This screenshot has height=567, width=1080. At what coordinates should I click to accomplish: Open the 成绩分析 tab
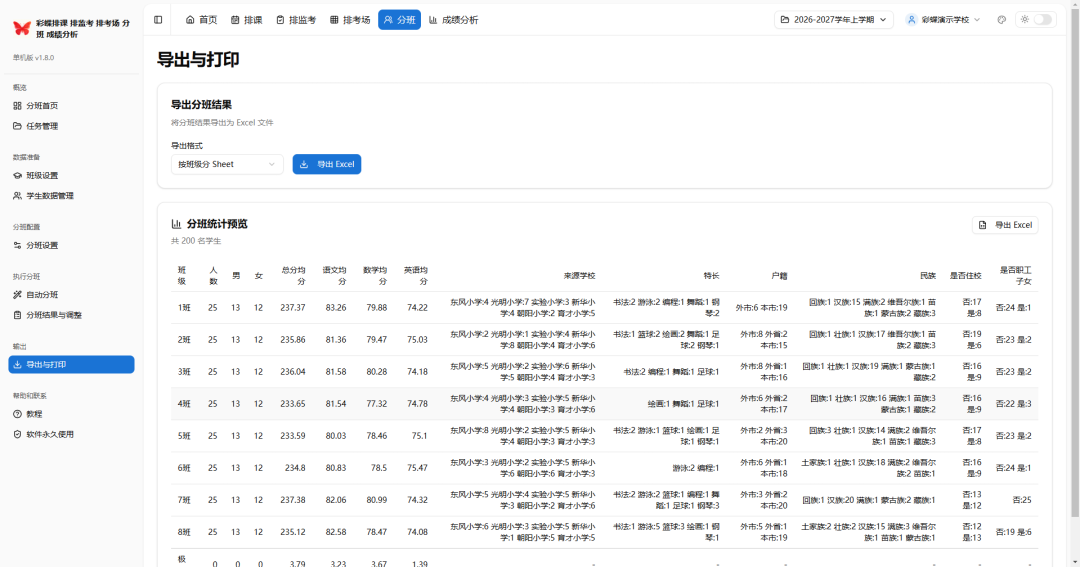(x=453, y=20)
